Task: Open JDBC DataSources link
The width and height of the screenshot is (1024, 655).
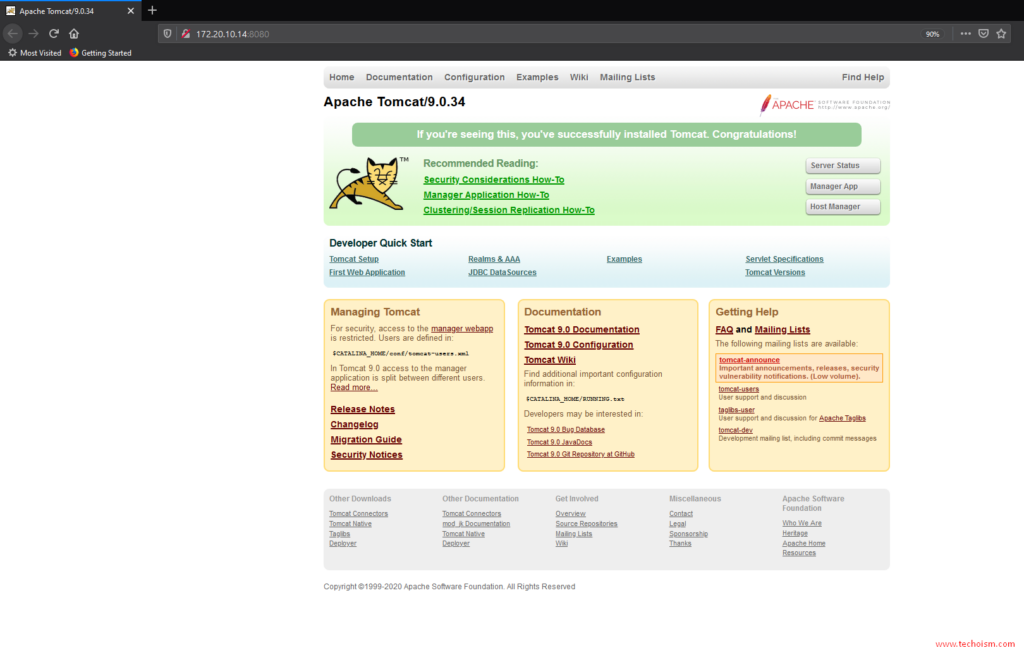Action: coord(502,272)
